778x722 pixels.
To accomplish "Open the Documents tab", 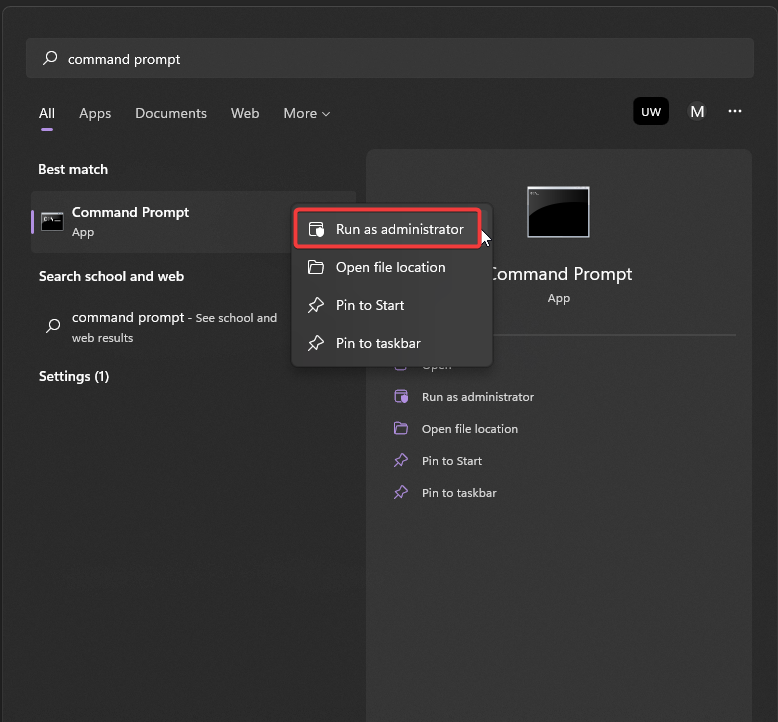I will (x=171, y=113).
